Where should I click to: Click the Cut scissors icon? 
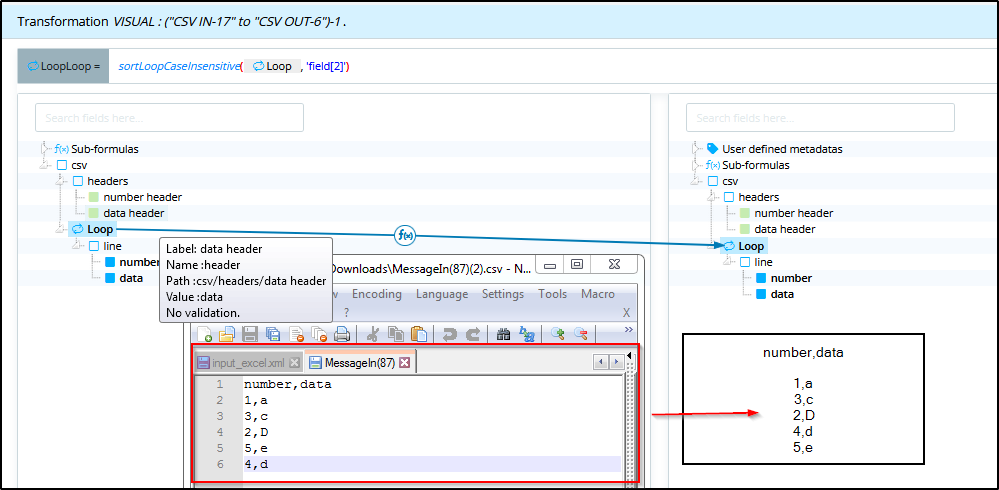coord(373,334)
